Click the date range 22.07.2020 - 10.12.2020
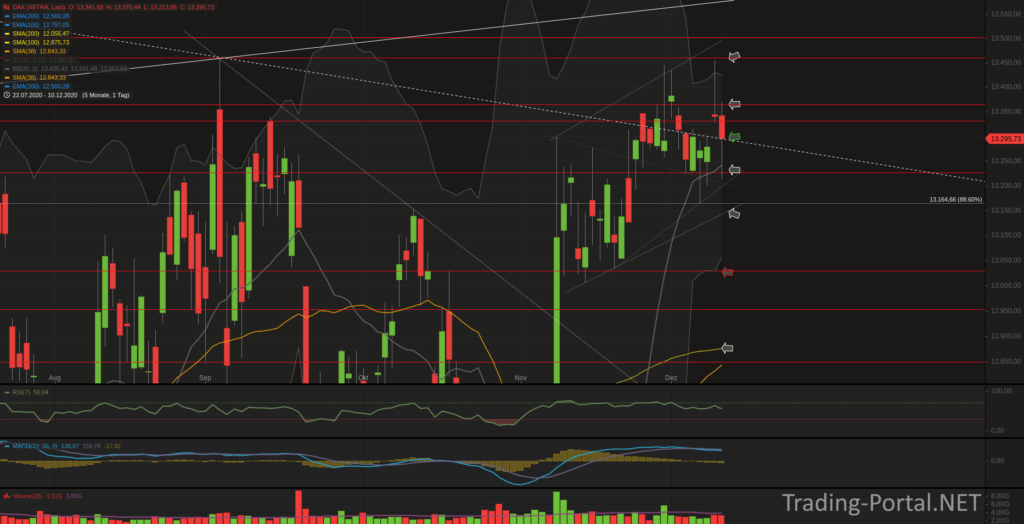Screen dimensions: 1024x524 44,95
